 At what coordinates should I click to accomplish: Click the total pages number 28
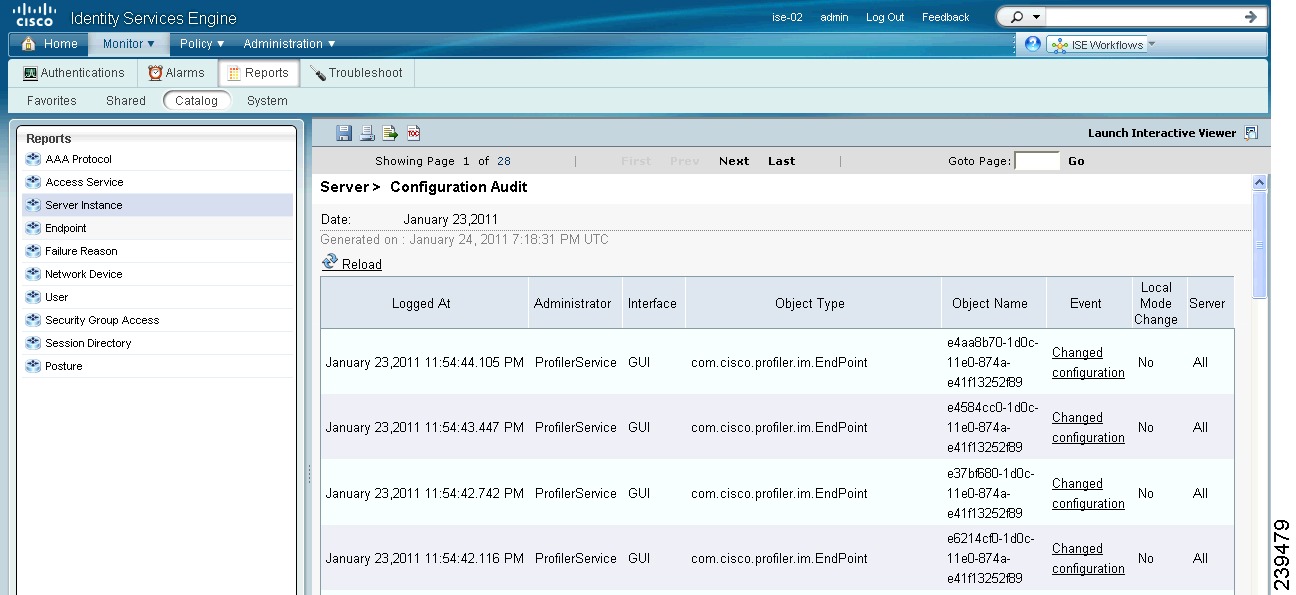[504, 161]
